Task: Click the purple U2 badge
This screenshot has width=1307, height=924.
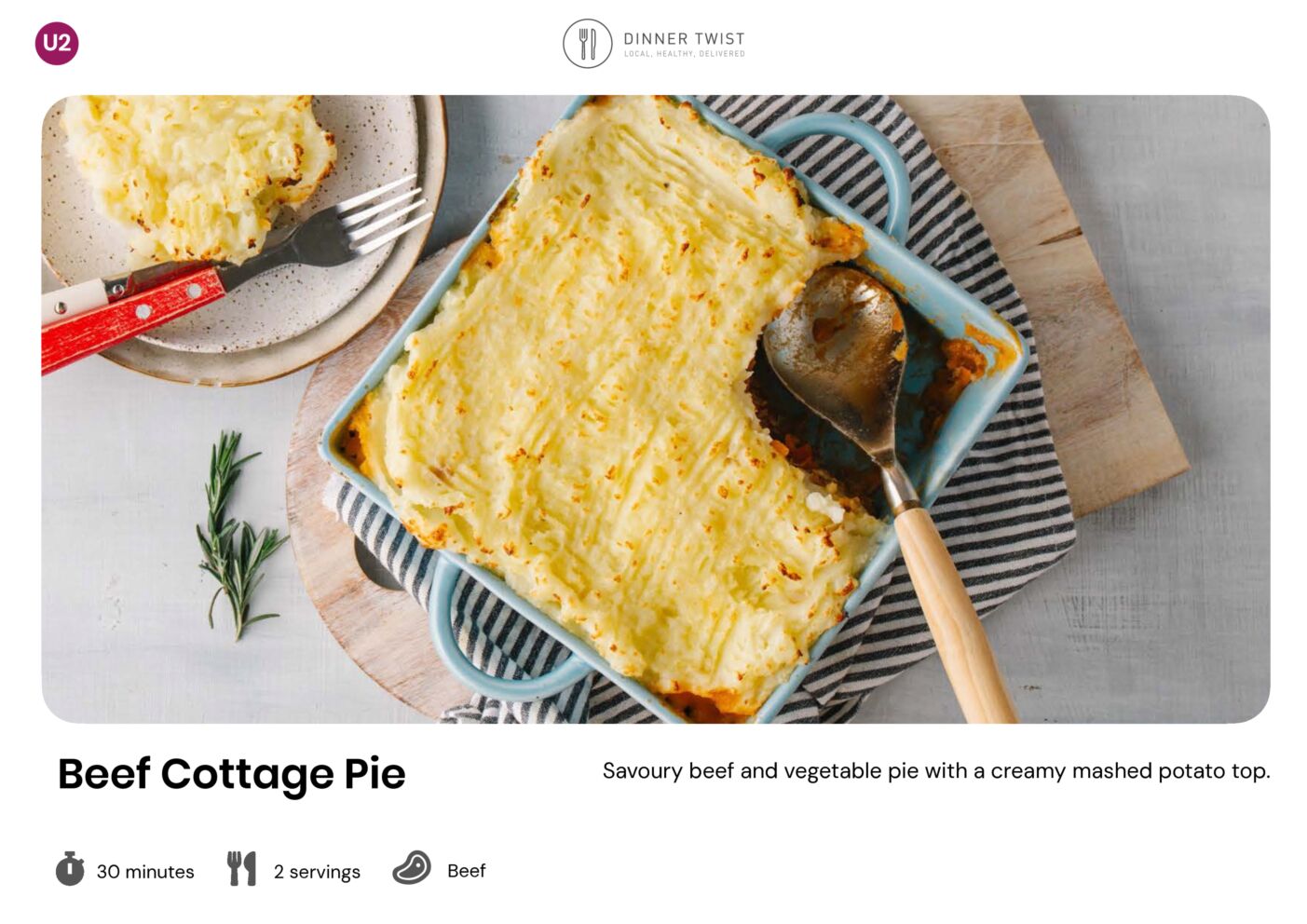Action: tap(57, 43)
